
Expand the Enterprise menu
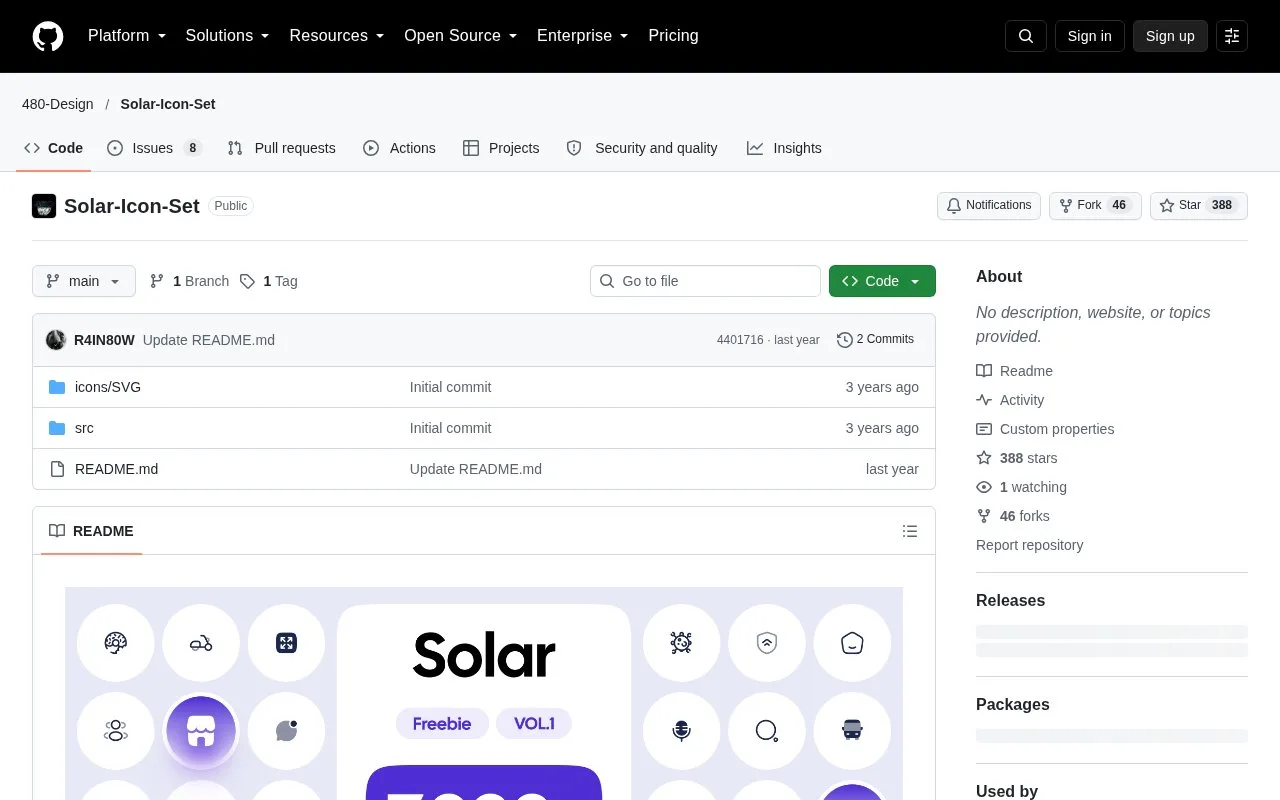click(582, 36)
